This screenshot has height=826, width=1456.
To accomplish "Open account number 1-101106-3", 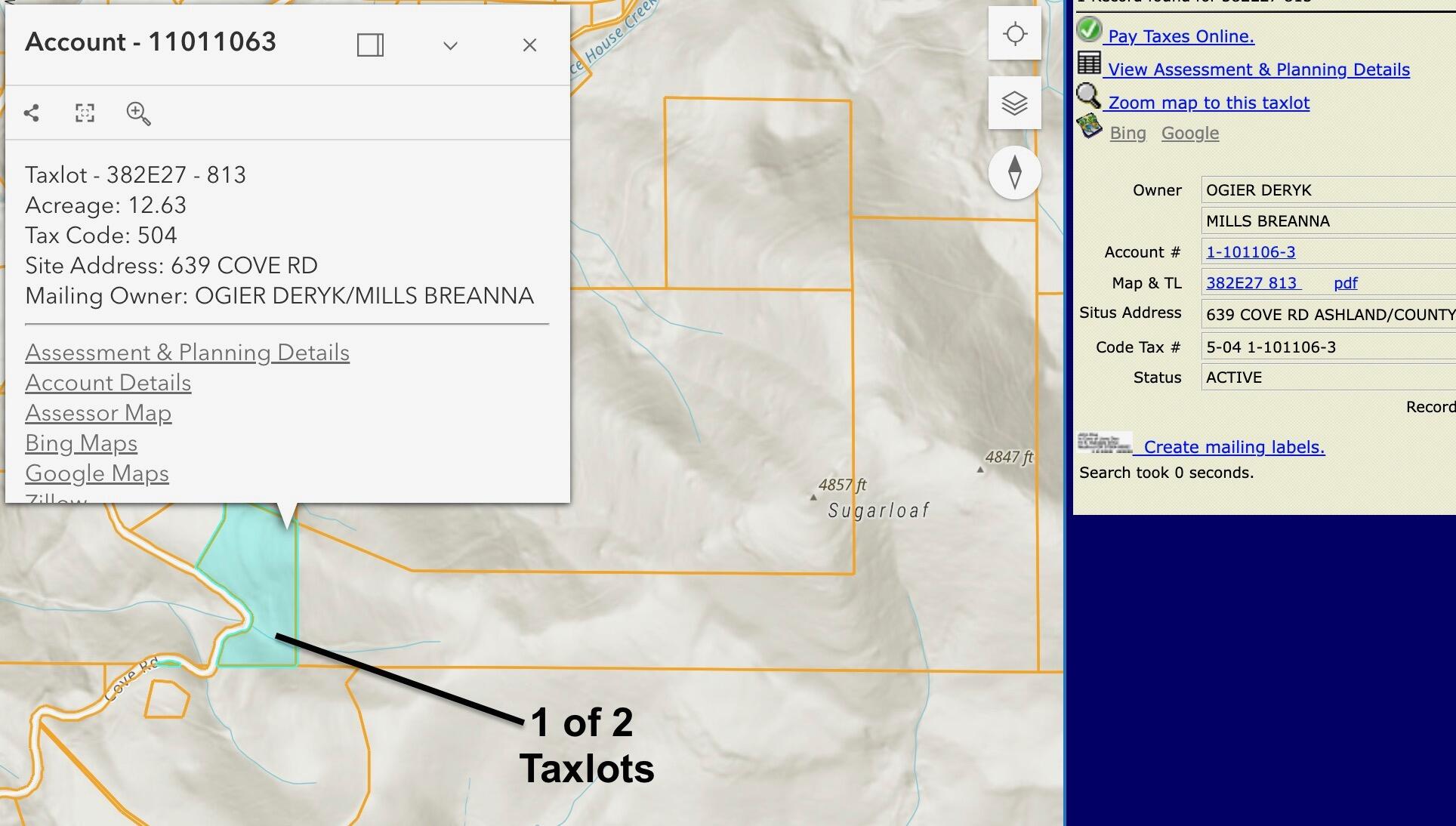I will pos(1250,252).
